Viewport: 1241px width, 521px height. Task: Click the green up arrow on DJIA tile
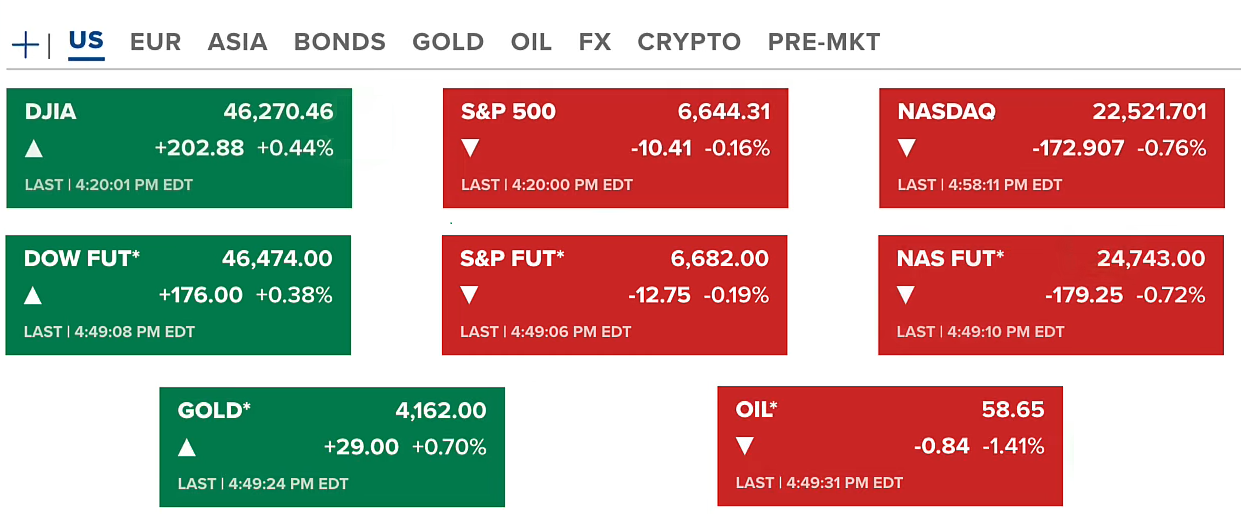(x=35, y=149)
